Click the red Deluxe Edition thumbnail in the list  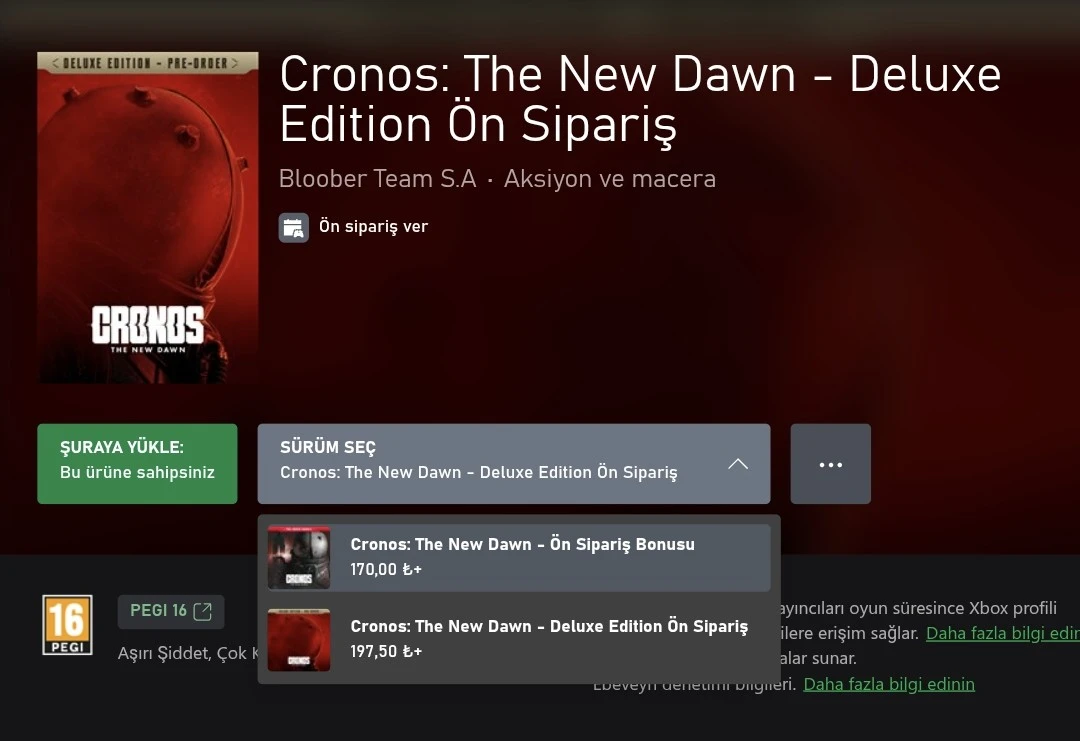(299, 640)
